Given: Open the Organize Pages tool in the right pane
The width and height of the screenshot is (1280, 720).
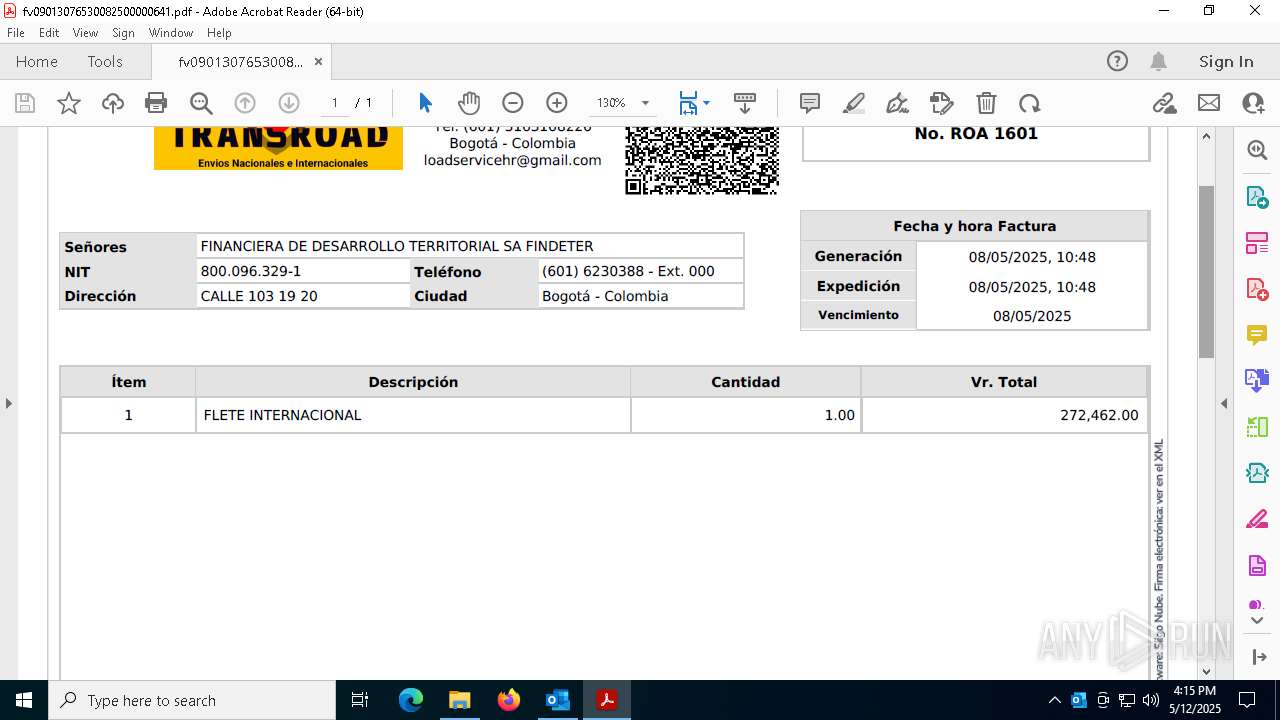Looking at the screenshot, I should [1257, 243].
